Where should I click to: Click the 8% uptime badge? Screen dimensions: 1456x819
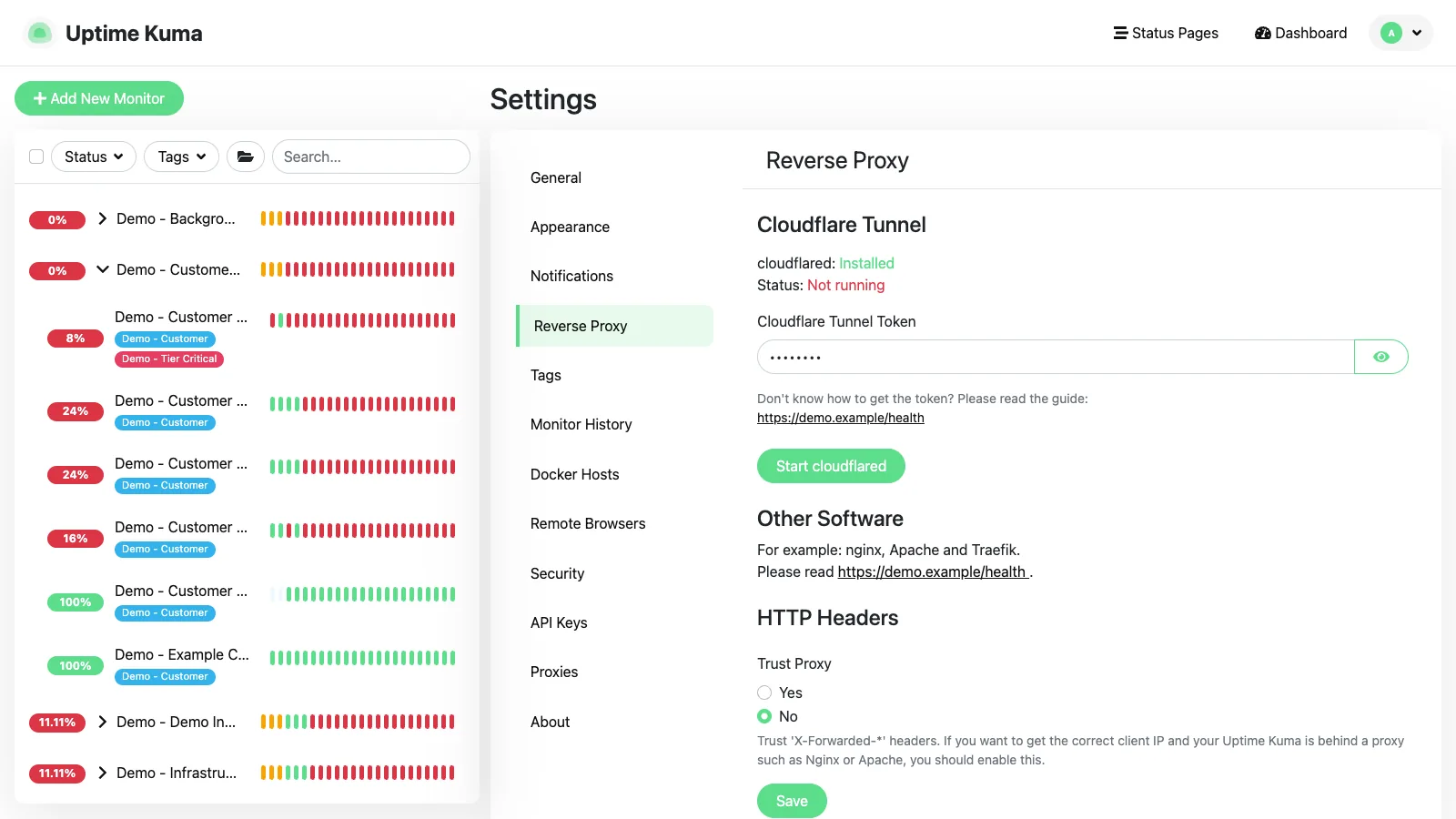click(x=76, y=339)
